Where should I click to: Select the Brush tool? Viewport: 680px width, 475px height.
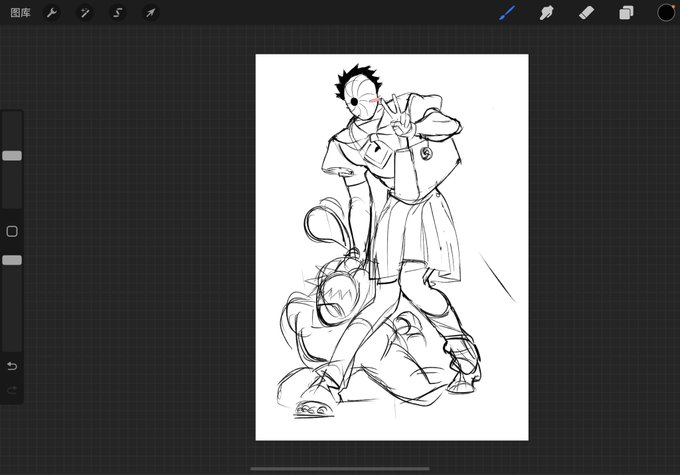click(507, 13)
